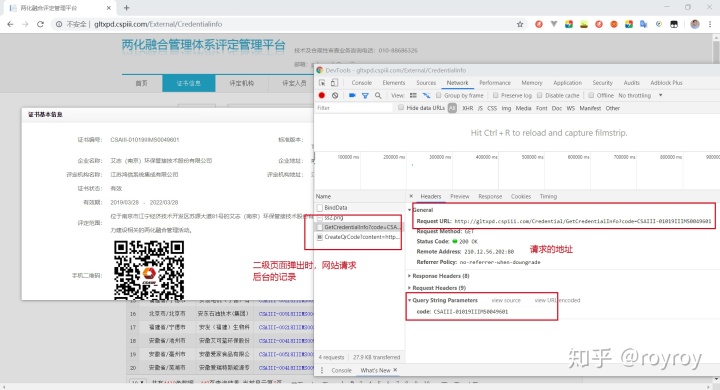Stop recording network log red button
The image size is (720, 390).
[321, 96]
